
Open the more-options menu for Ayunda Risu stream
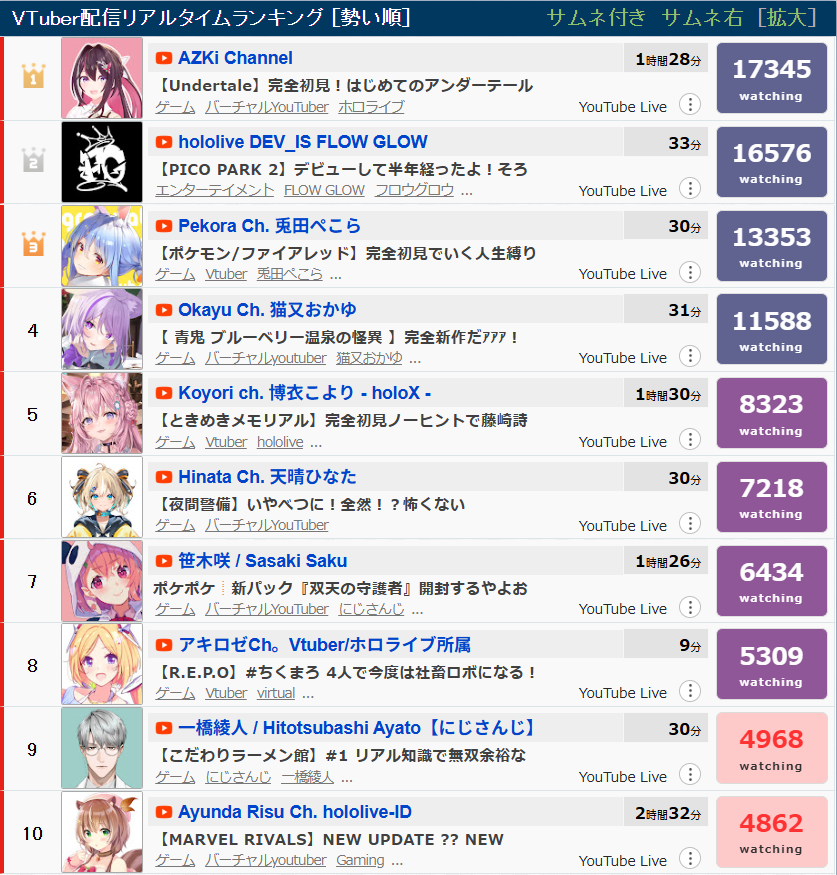coord(690,858)
